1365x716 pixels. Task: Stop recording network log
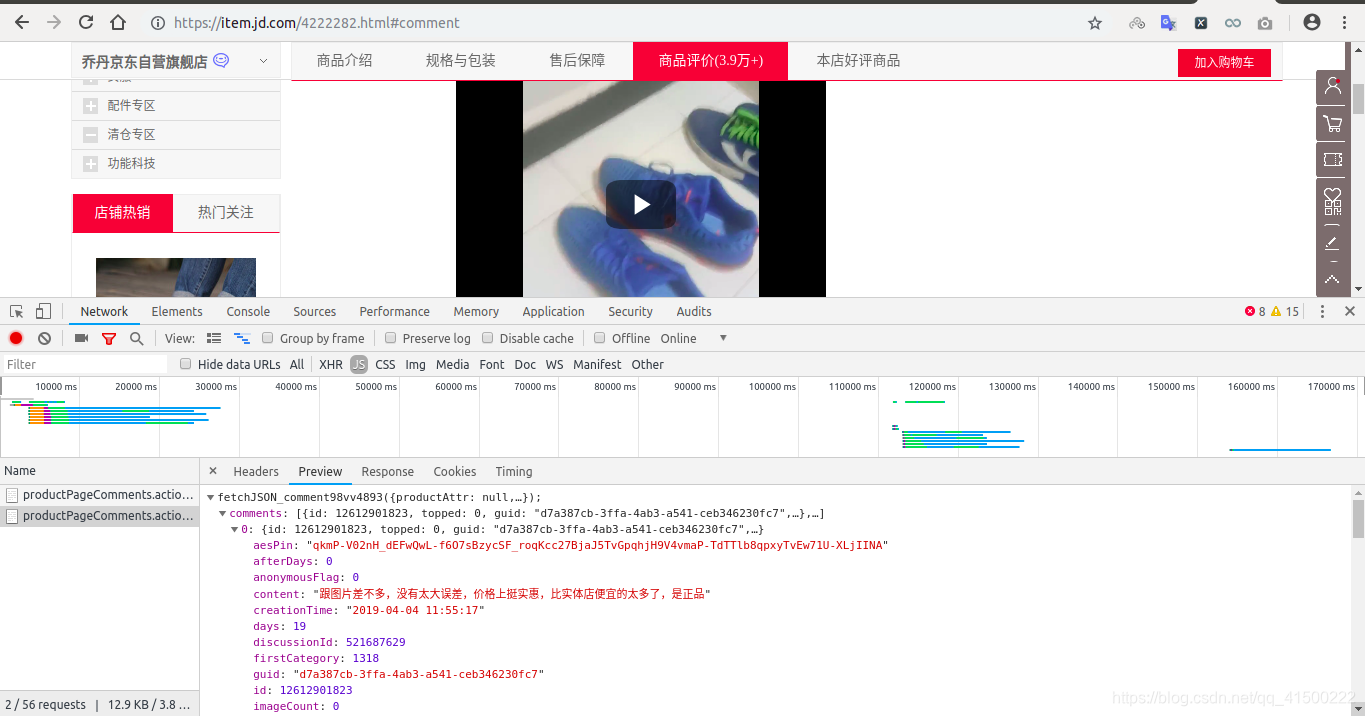16,338
